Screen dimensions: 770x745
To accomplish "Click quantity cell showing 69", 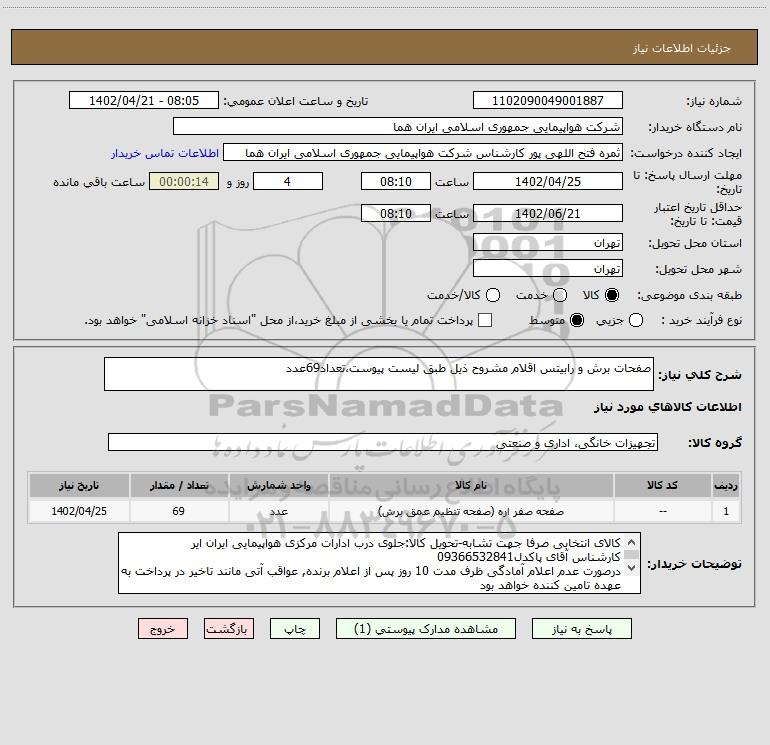I will tap(179, 512).
